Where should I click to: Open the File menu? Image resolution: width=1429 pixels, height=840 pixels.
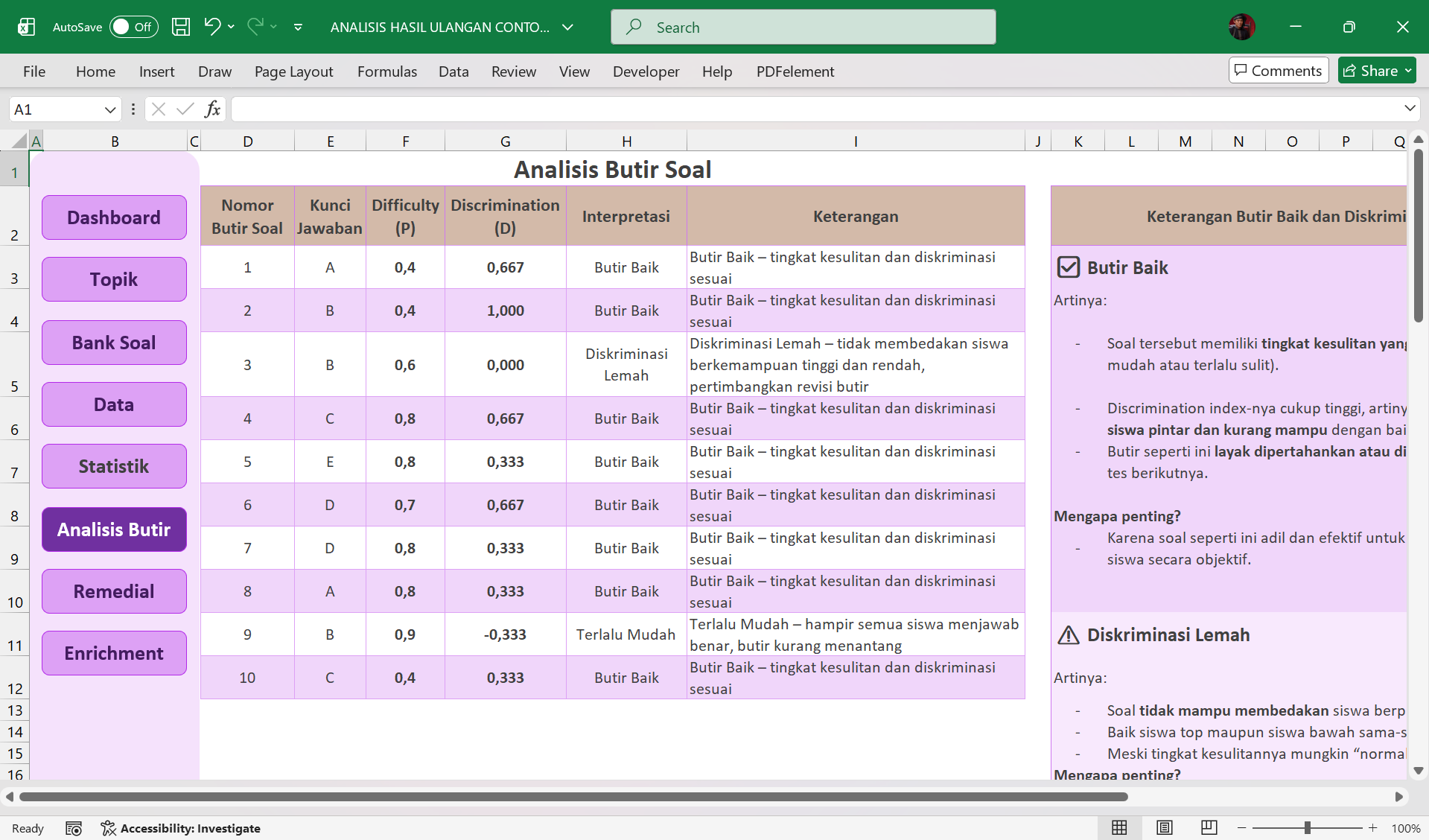point(34,71)
